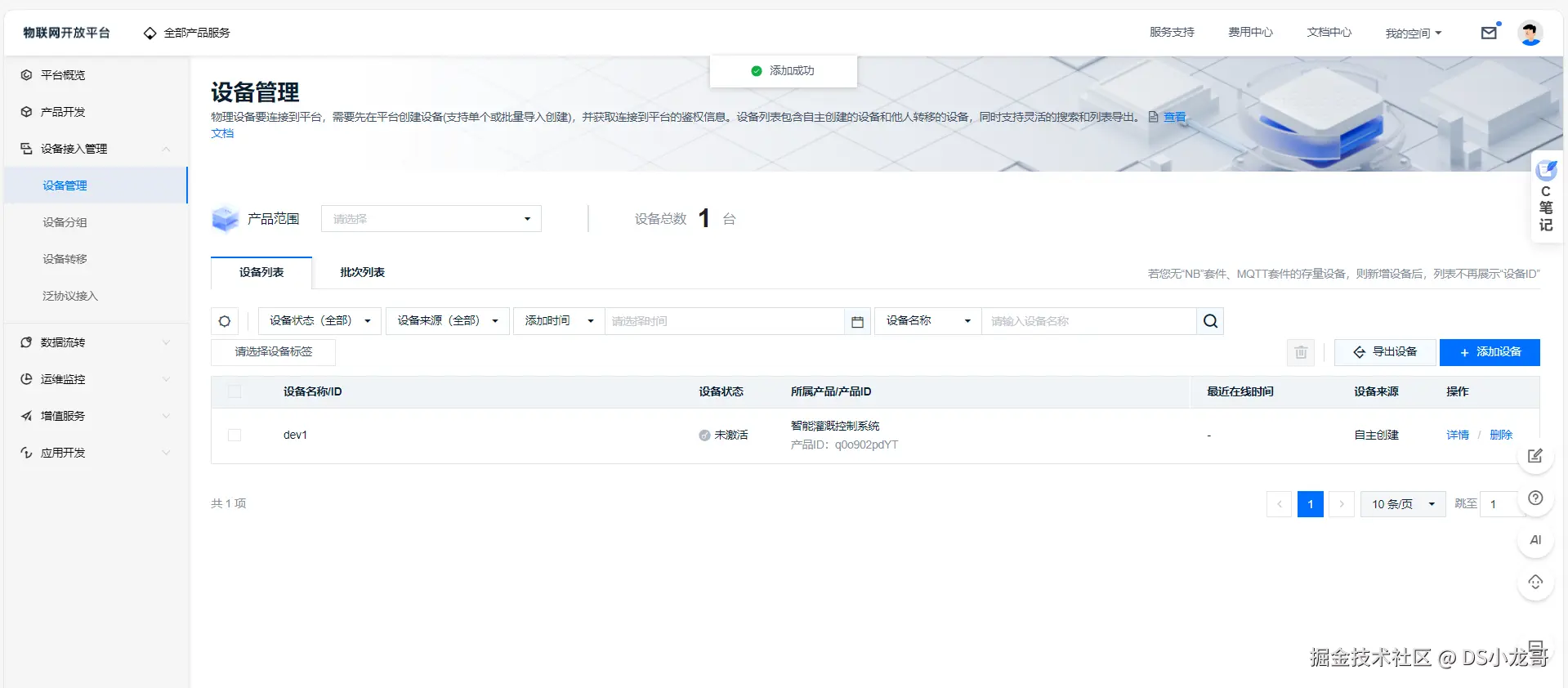Open the 设备名称 search type dropdown
This screenshot has height=688, width=1568.
[x=928, y=321]
